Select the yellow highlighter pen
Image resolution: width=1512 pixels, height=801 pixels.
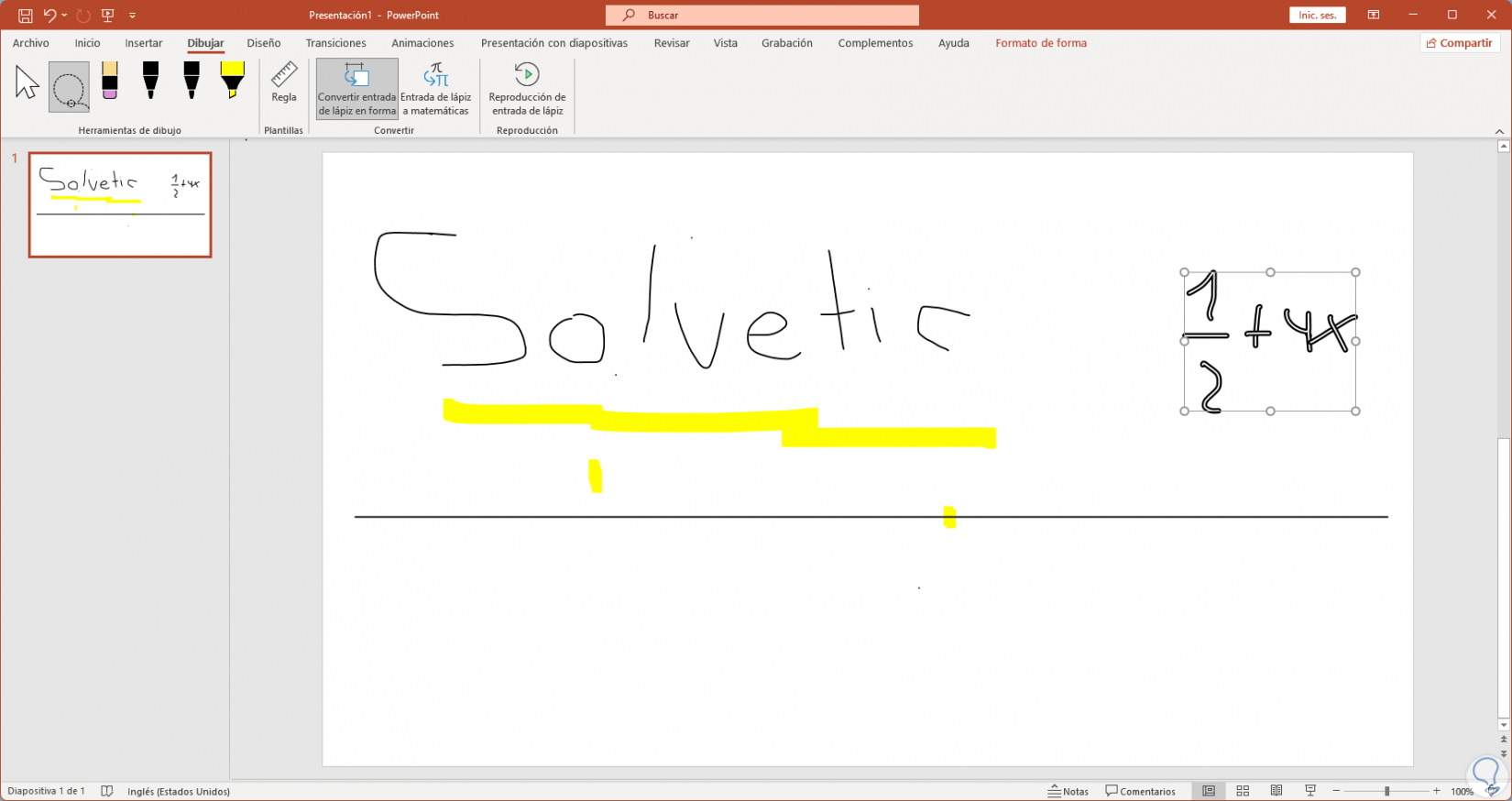click(x=233, y=81)
